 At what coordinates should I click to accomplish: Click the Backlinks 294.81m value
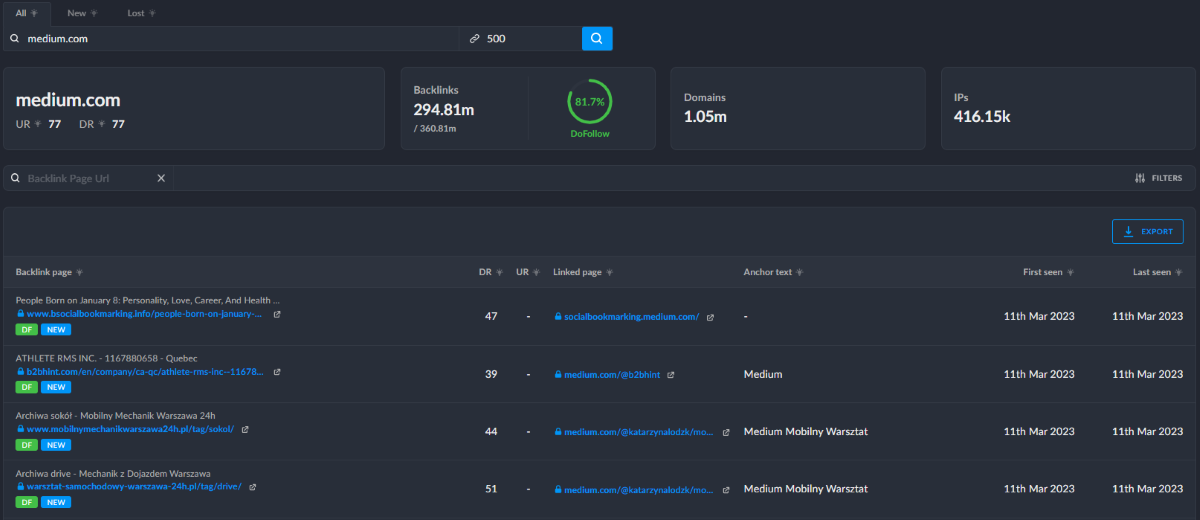(445, 109)
